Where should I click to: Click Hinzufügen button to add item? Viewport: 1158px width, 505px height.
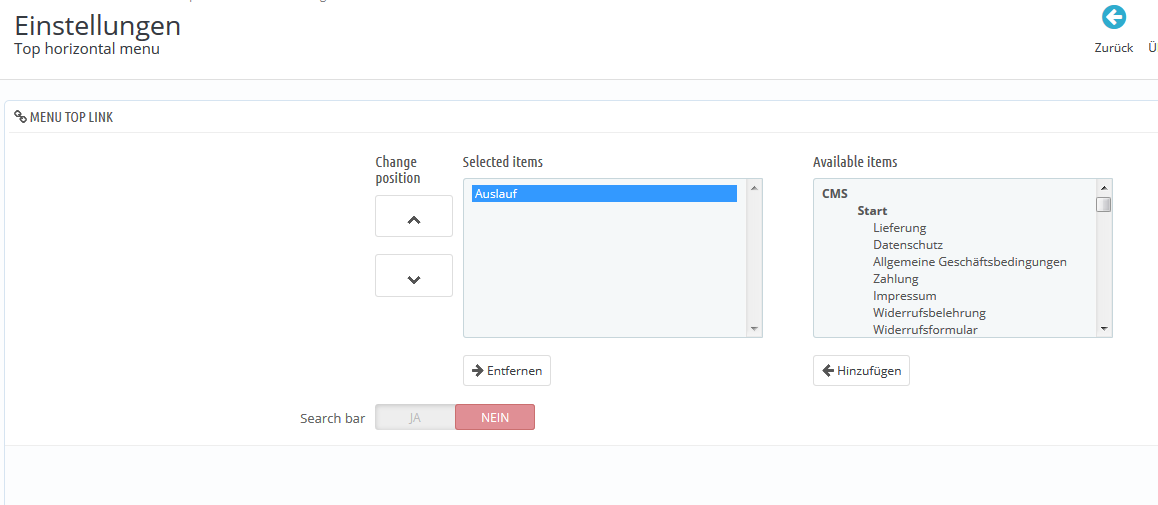point(861,371)
